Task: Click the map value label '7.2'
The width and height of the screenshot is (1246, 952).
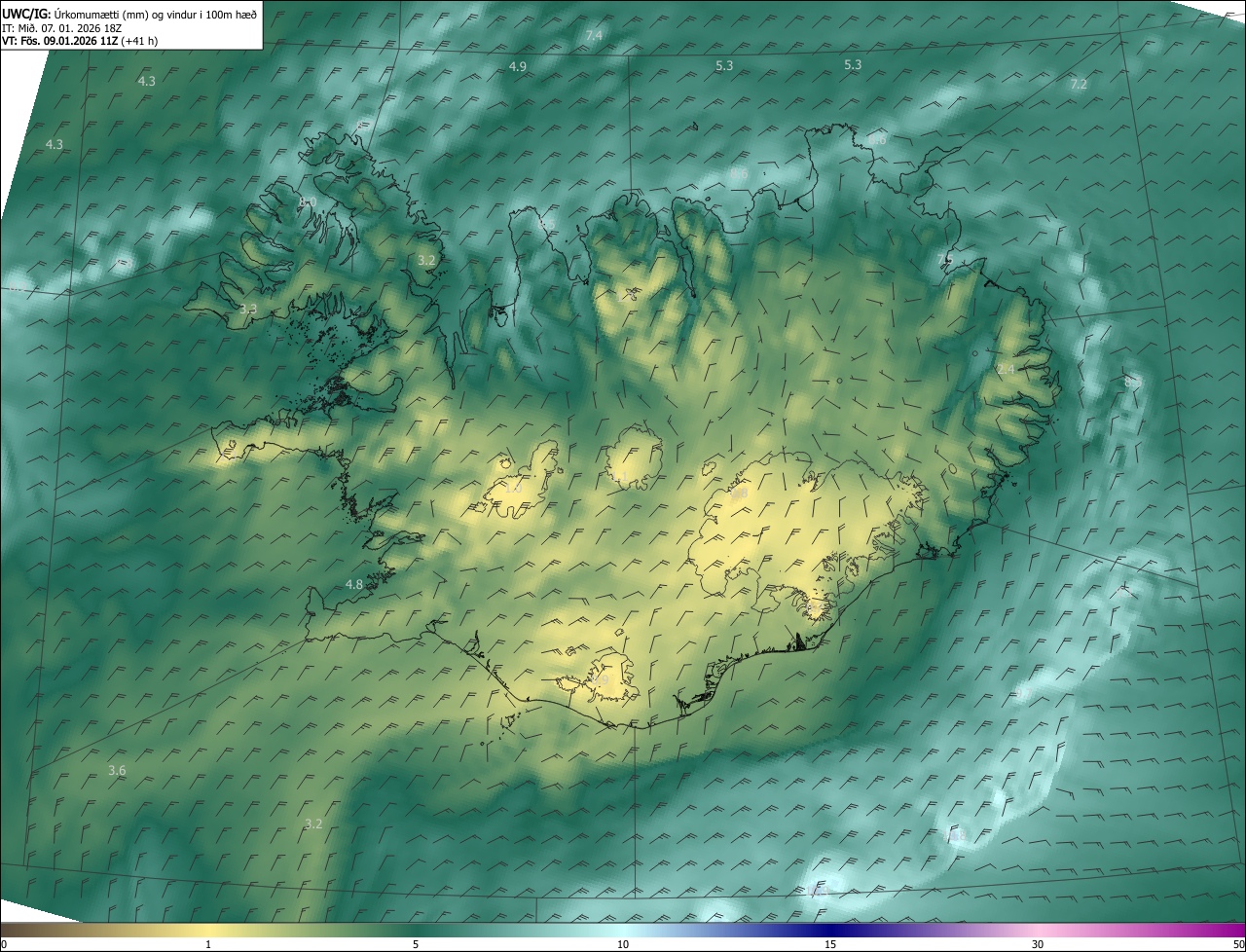Action: (1079, 85)
